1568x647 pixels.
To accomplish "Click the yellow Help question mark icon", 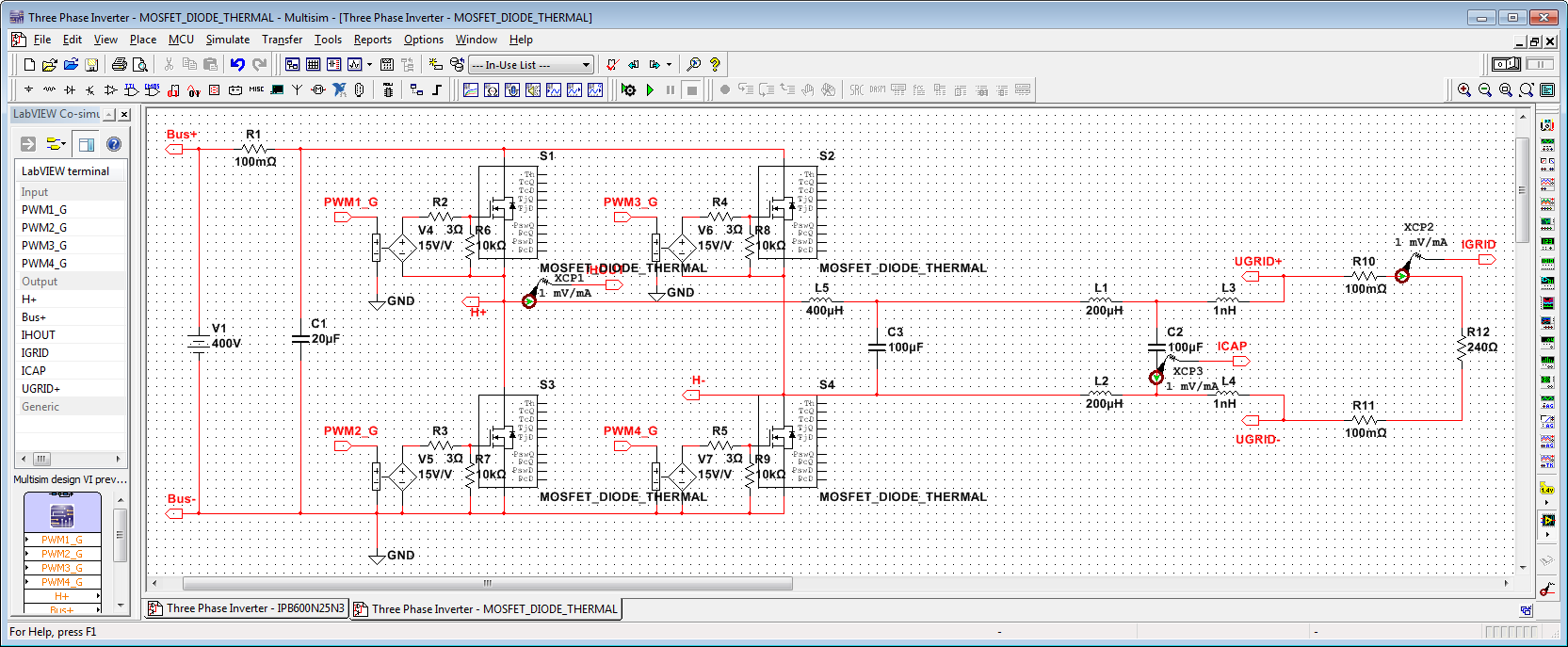I will click(x=715, y=65).
